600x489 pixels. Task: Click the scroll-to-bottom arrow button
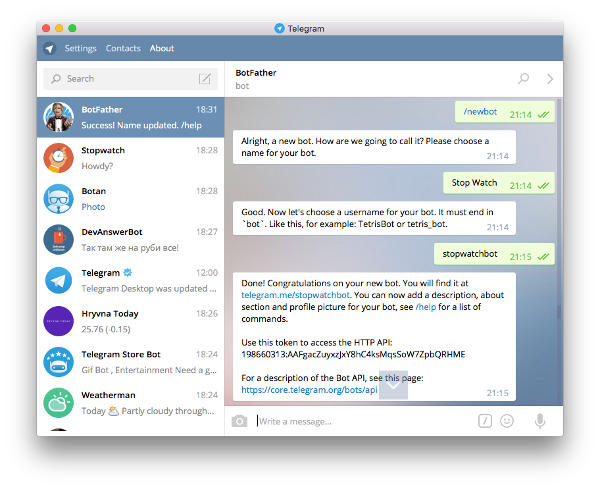coord(393,385)
